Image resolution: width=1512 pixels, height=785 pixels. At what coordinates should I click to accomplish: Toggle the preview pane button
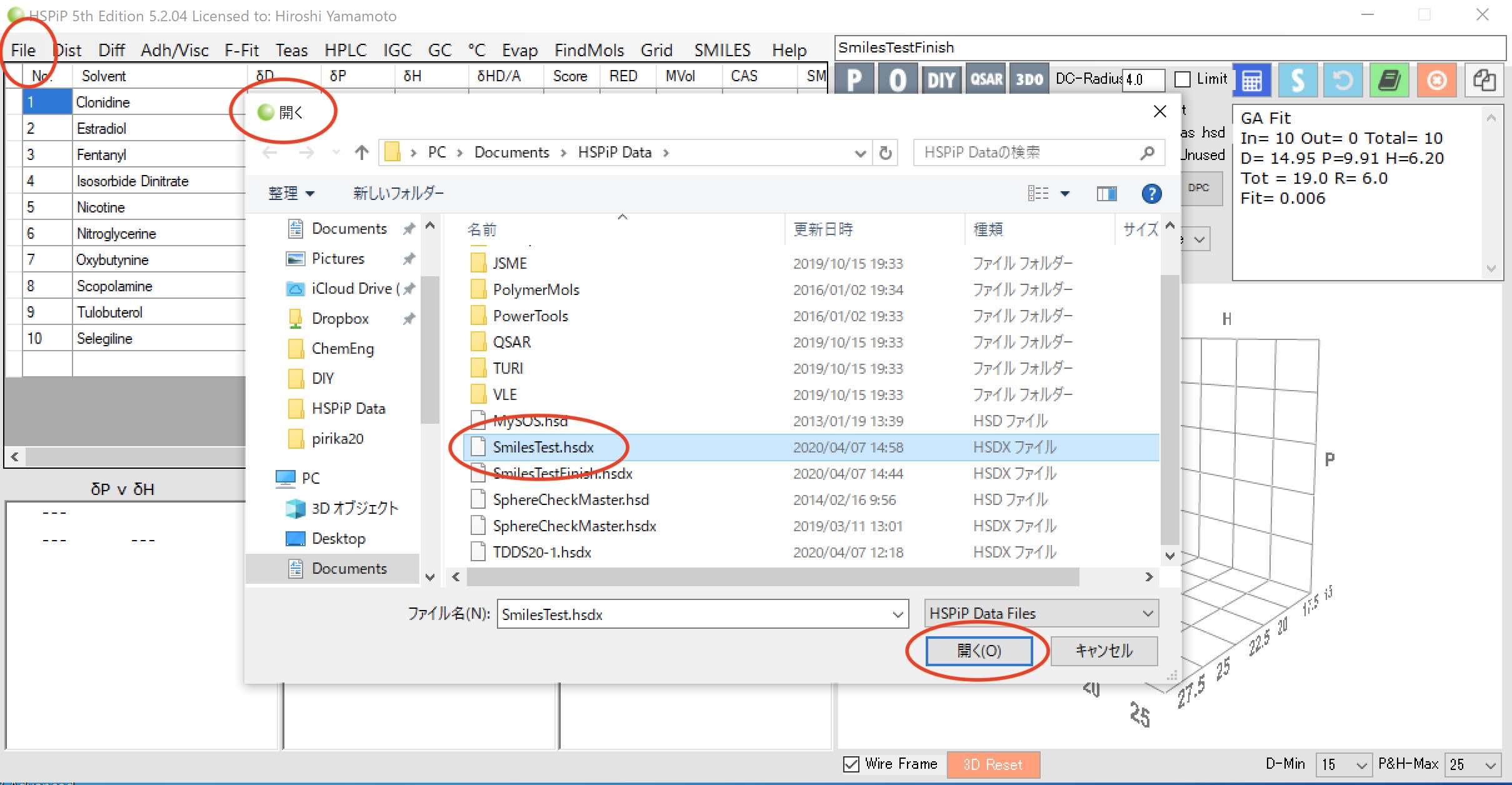1106,194
